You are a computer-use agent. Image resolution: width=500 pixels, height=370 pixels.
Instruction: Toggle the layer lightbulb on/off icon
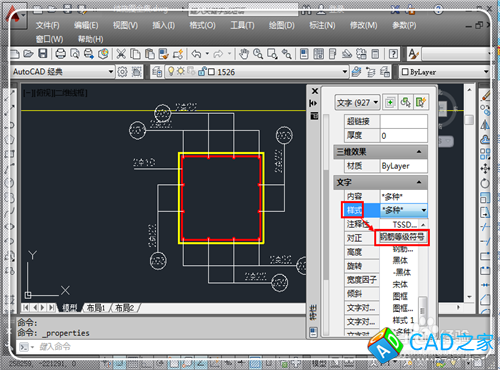point(171,71)
